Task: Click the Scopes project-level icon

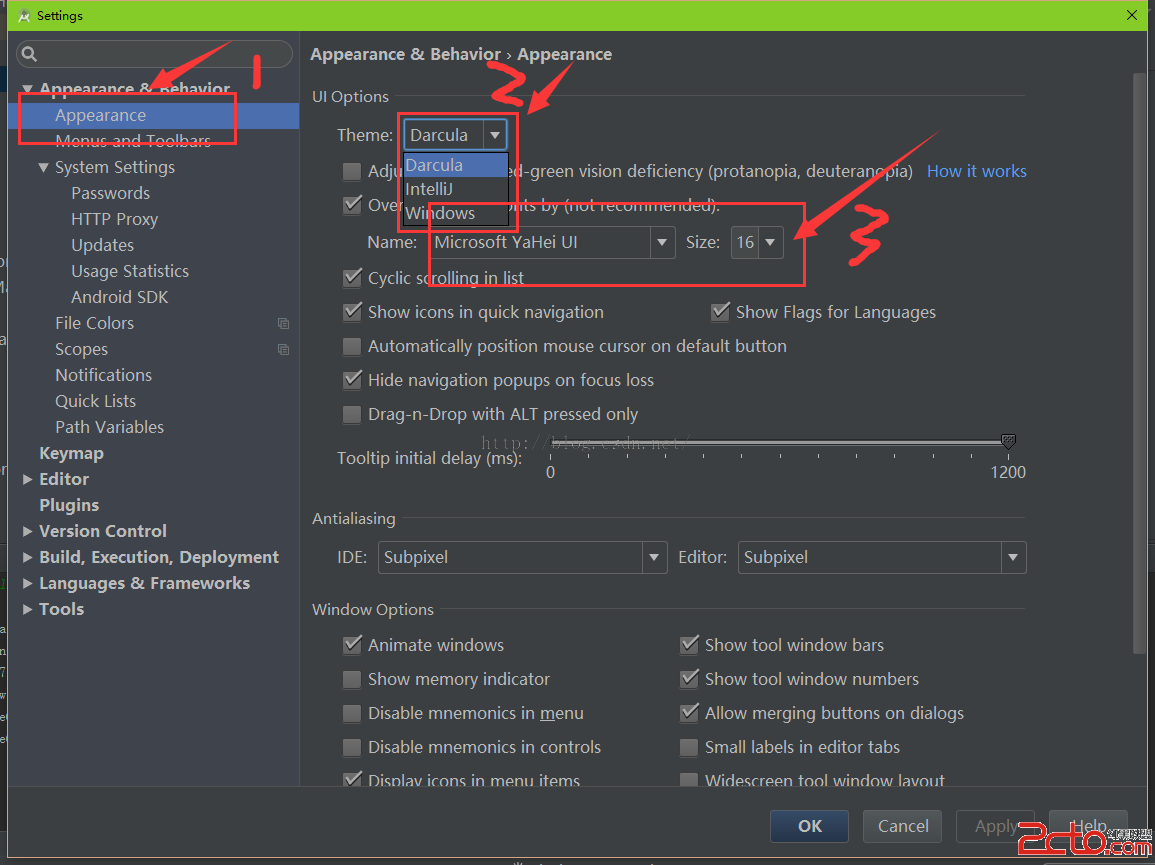Action: (283, 349)
